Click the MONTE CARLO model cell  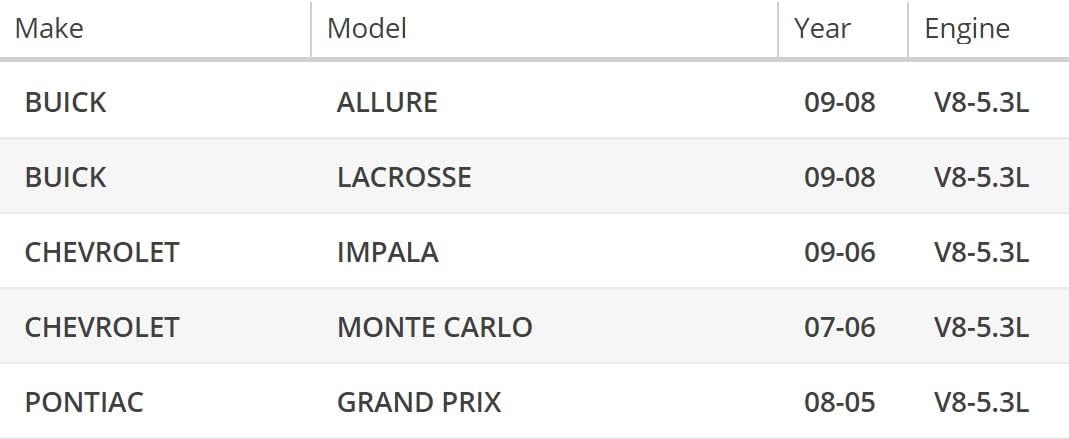tap(434, 327)
